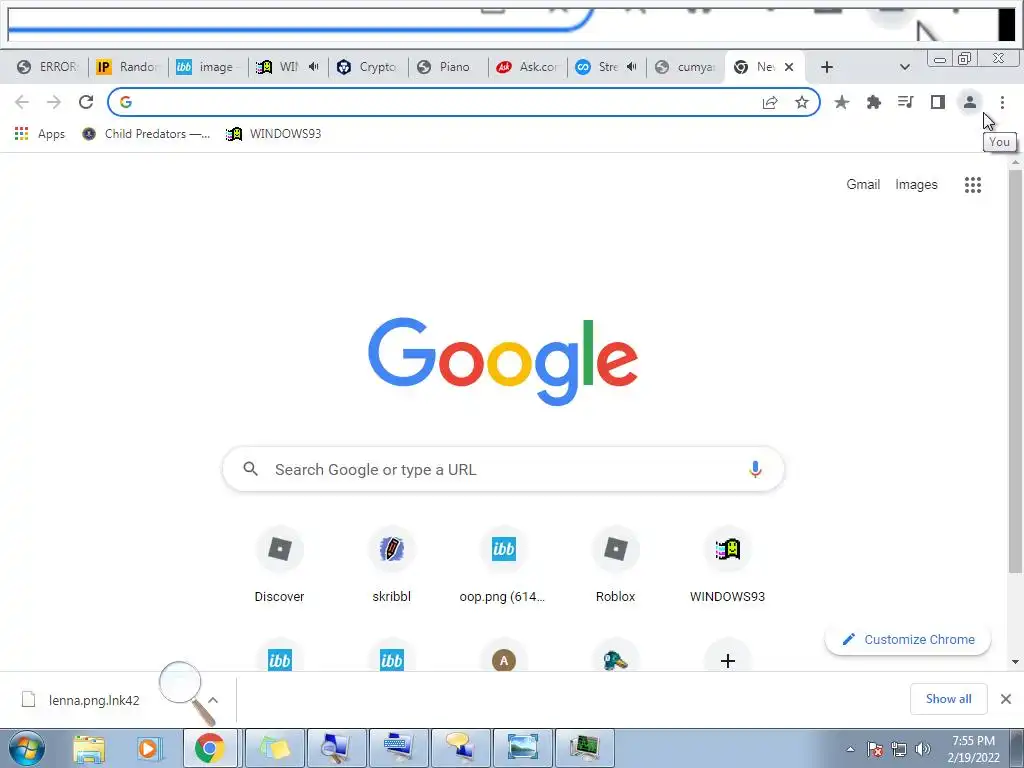
Task: Open the Images link
Action: point(916,185)
